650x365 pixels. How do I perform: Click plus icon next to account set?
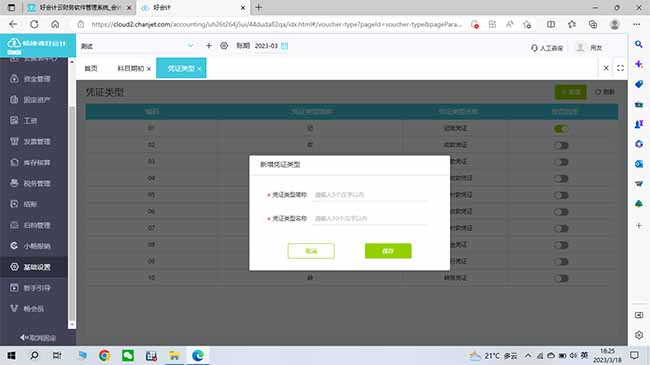pos(209,46)
